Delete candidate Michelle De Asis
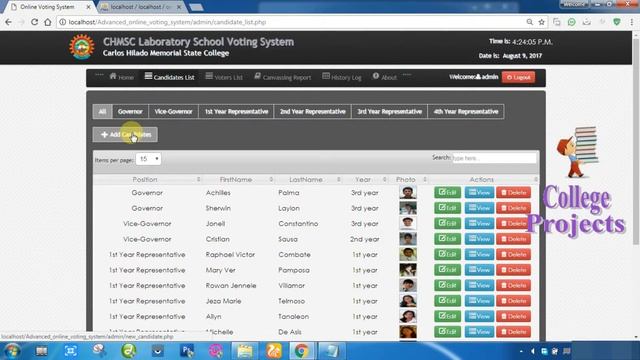The height and width of the screenshot is (360, 640). tap(513, 332)
